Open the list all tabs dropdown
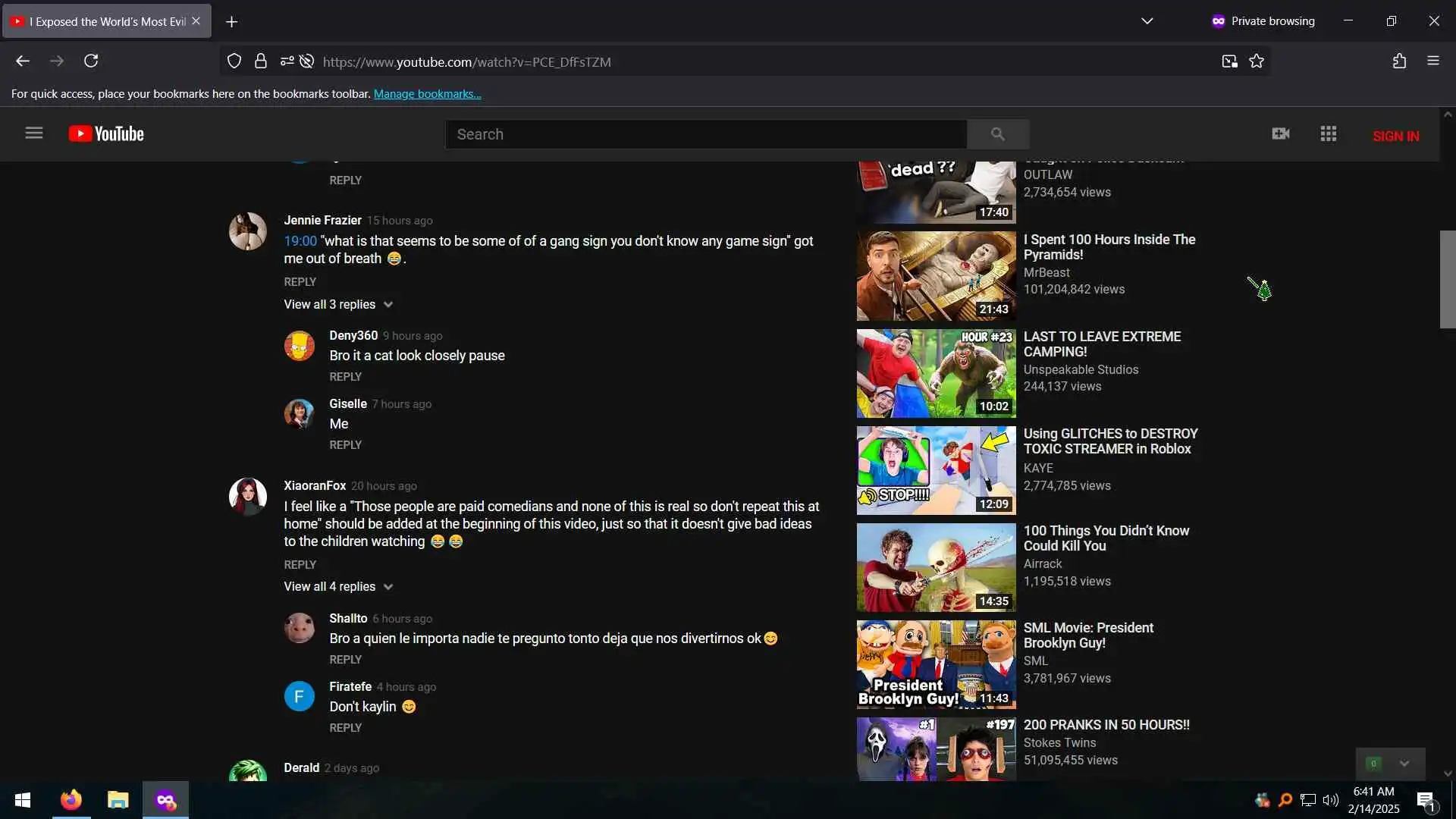 (1147, 21)
